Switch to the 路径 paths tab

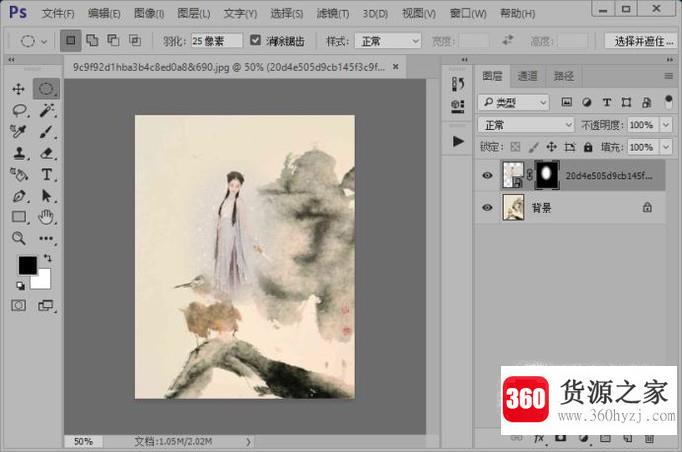[x=563, y=76]
